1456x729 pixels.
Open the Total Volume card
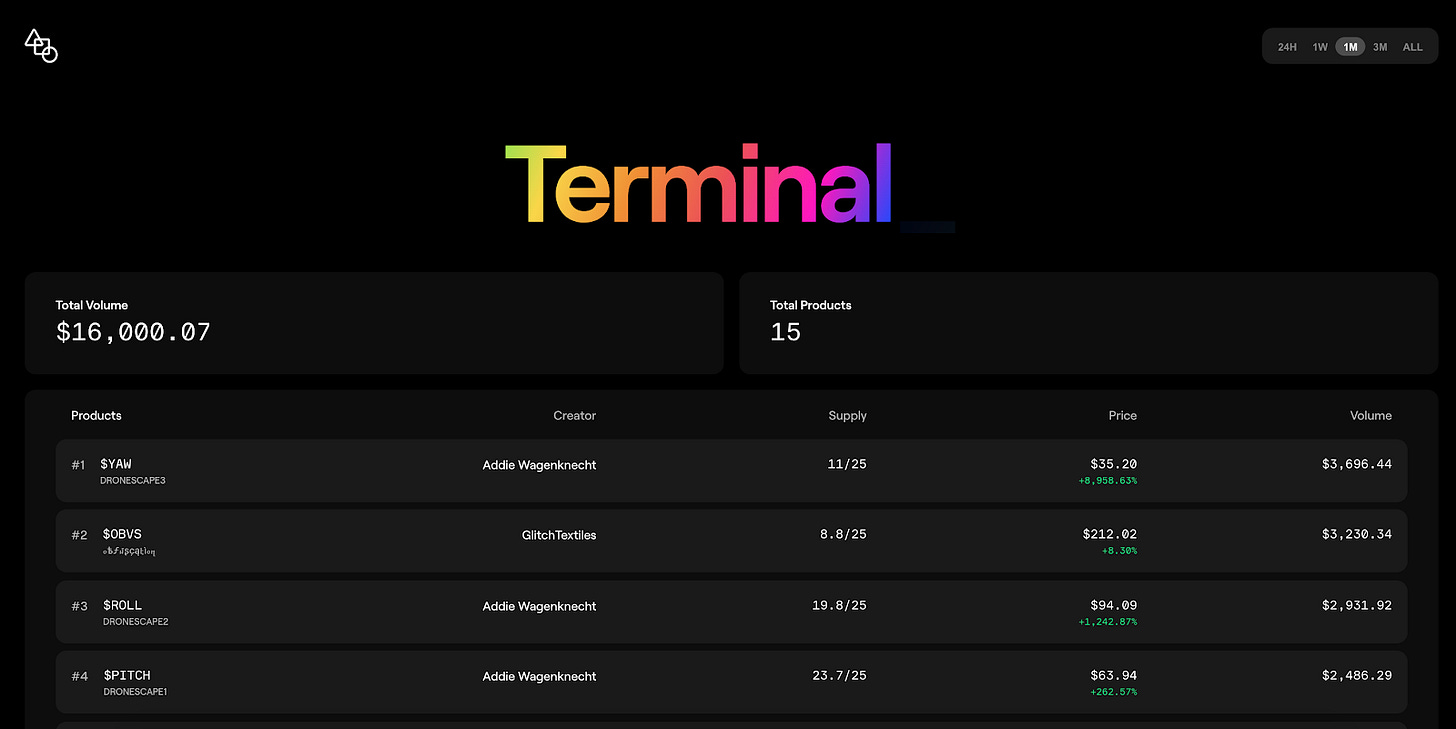coord(374,323)
